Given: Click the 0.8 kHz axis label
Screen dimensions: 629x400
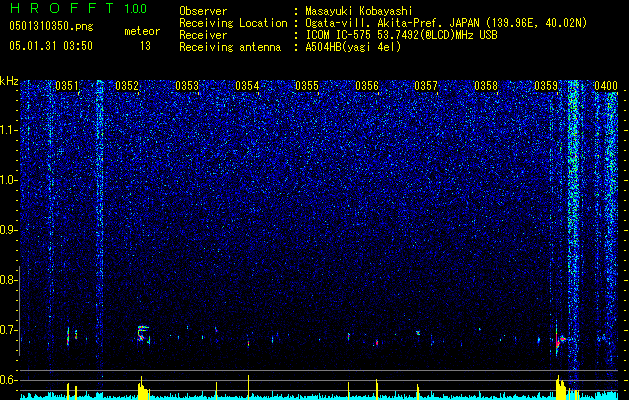Looking at the screenshot, I should click(x=7, y=280).
